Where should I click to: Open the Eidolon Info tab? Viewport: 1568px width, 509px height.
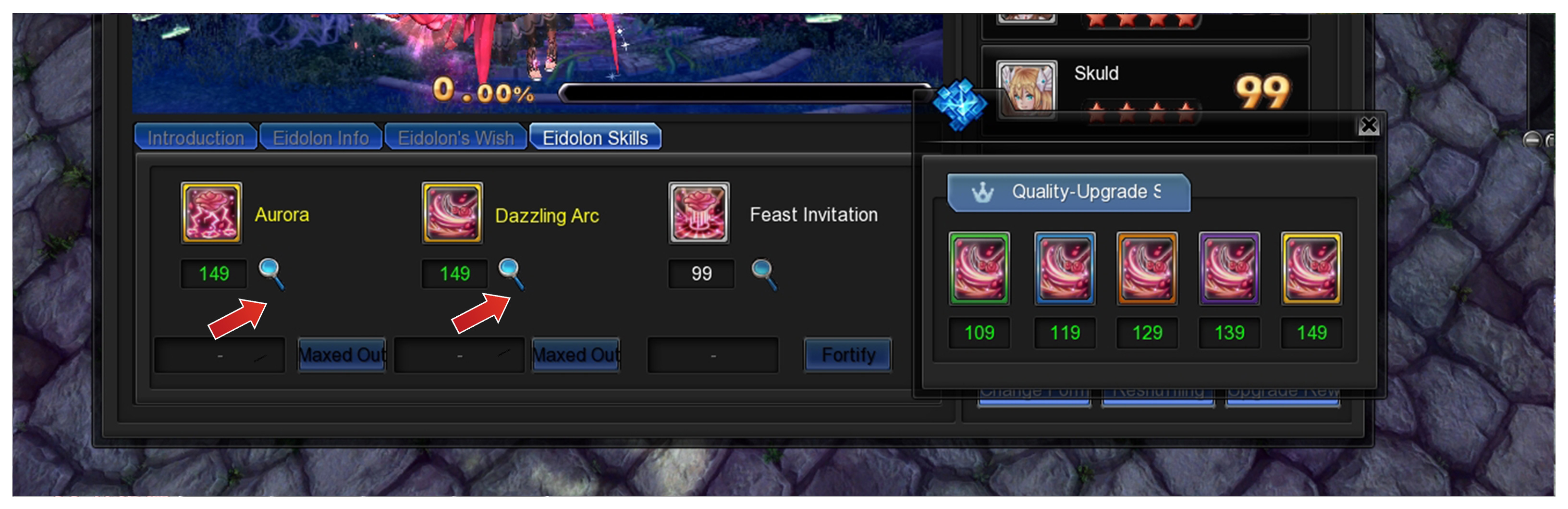321,137
